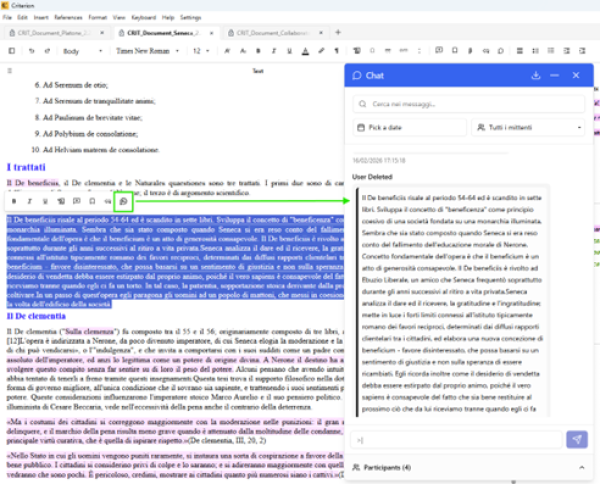Toggle Italic in the floating selection toolbar

click(x=30, y=203)
